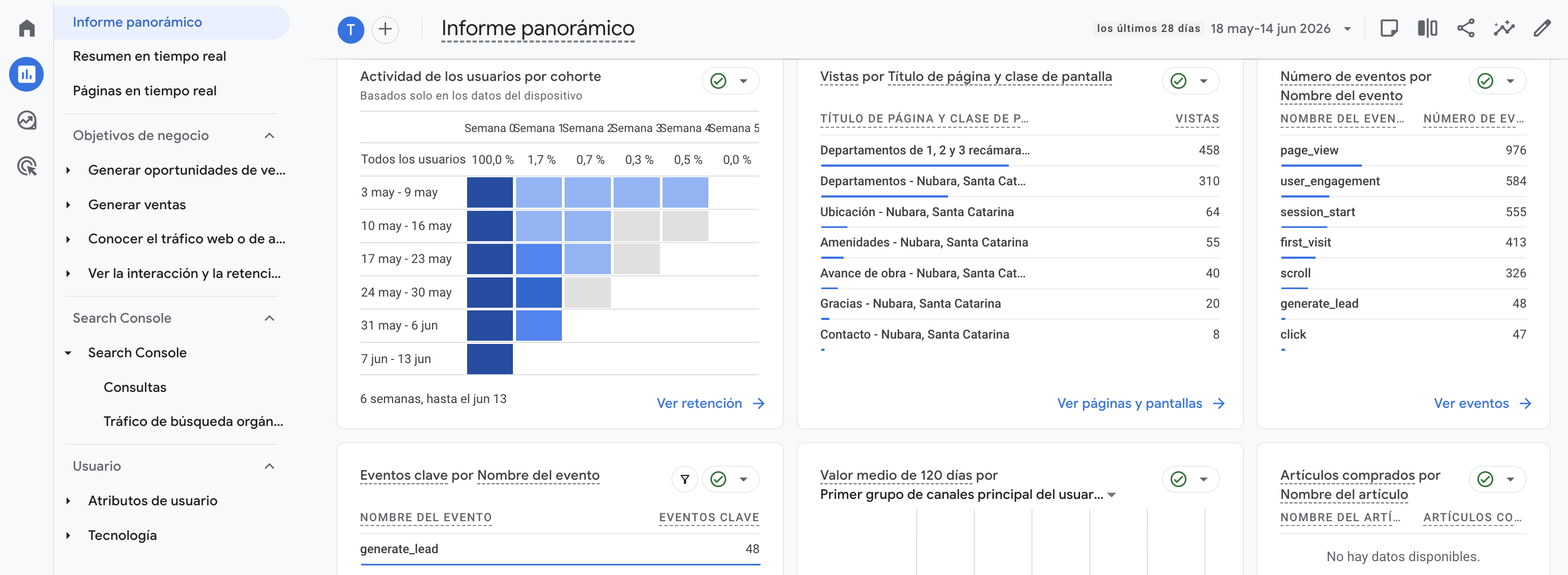
Task: Click the 24 may - 30 may Semana 1 cell
Action: (x=538, y=292)
